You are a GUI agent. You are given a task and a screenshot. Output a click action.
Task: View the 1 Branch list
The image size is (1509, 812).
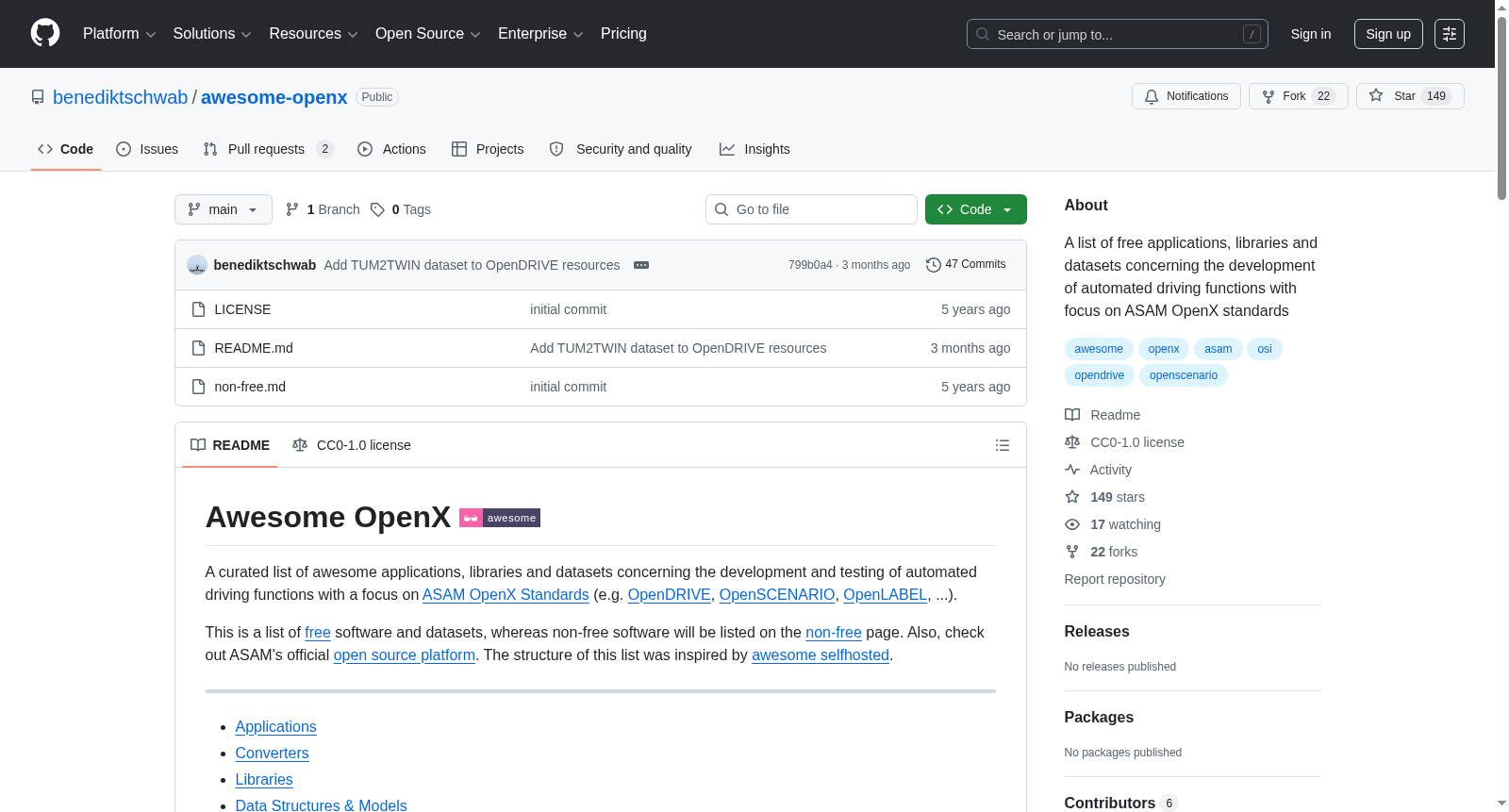click(x=323, y=209)
